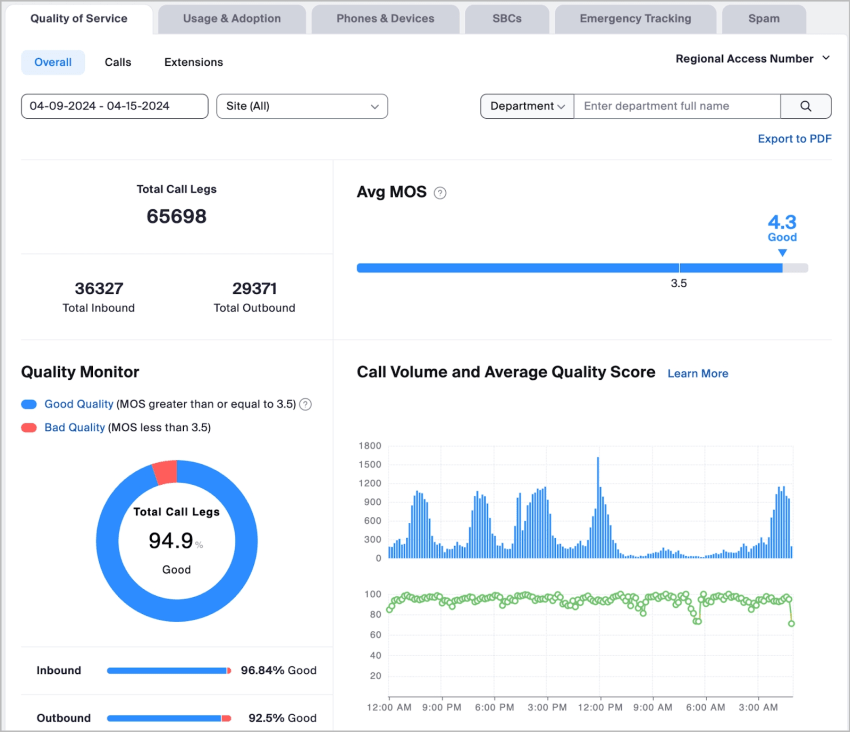Click the department full name search field
Image resolution: width=850 pixels, height=732 pixels.
(x=676, y=106)
